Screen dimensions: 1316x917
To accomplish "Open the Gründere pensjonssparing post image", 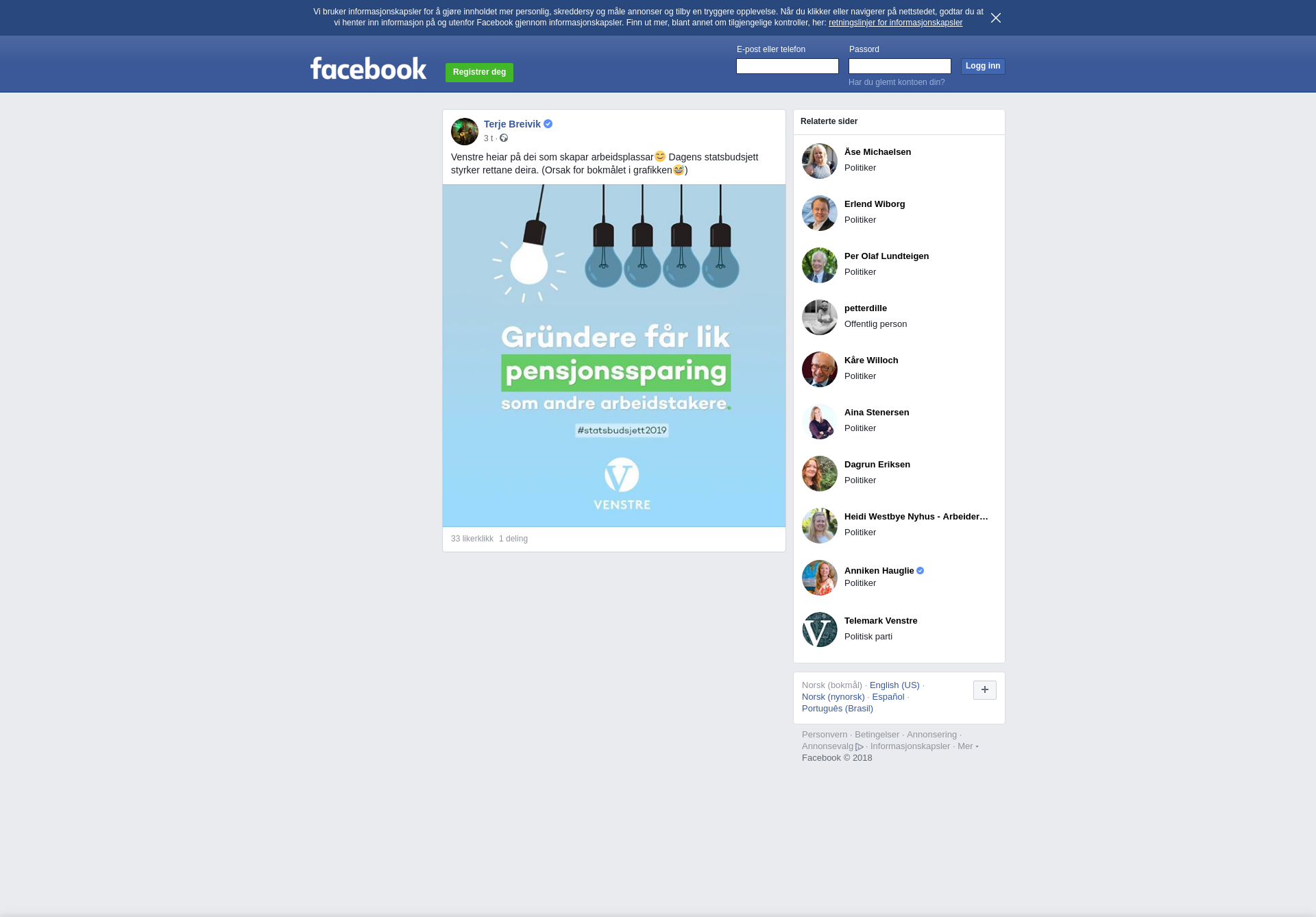I will [614, 356].
